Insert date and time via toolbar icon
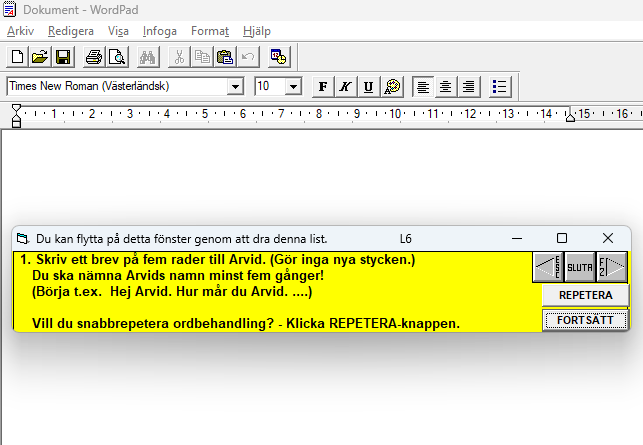The width and height of the screenshot is (643, 445). coord(278,57)
